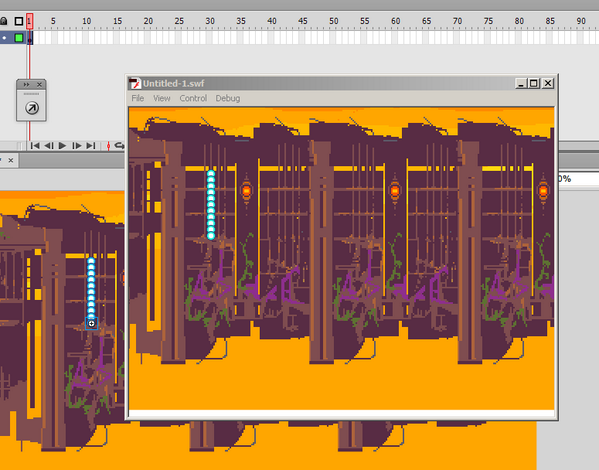Select the keyframe on frame 1 of the layer
This screenshot has height=470, width=599.
30,38
